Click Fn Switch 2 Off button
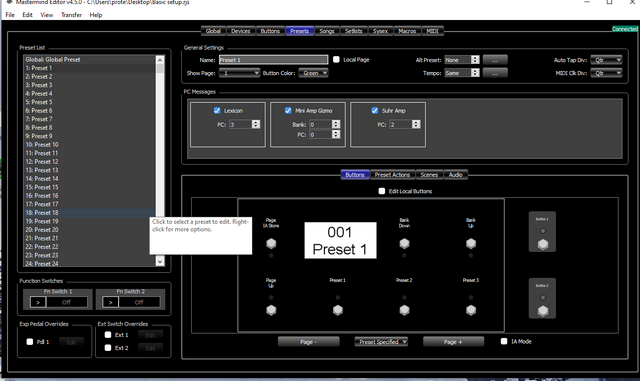 139,302
